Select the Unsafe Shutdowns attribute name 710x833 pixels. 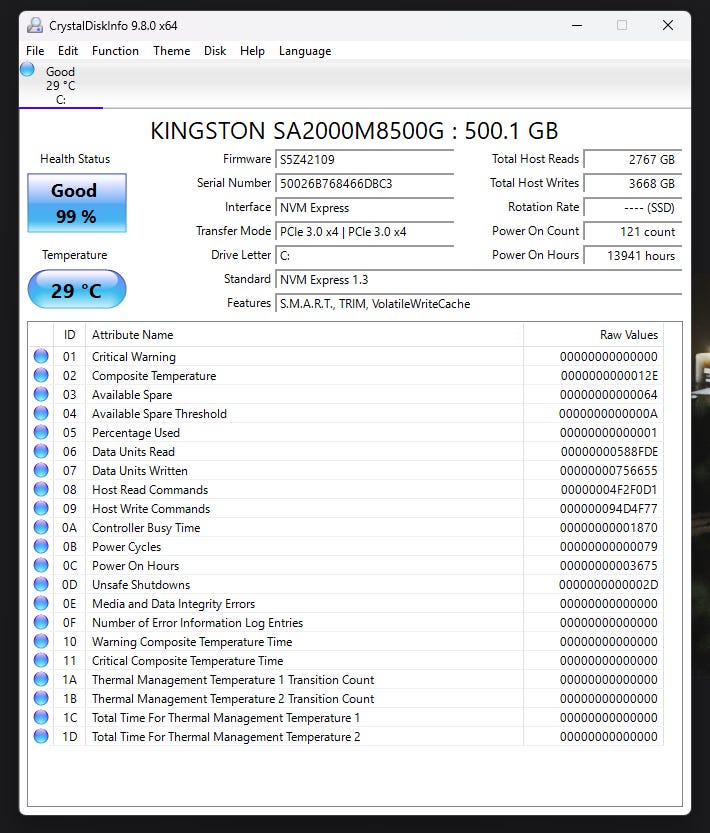point(141,584)
